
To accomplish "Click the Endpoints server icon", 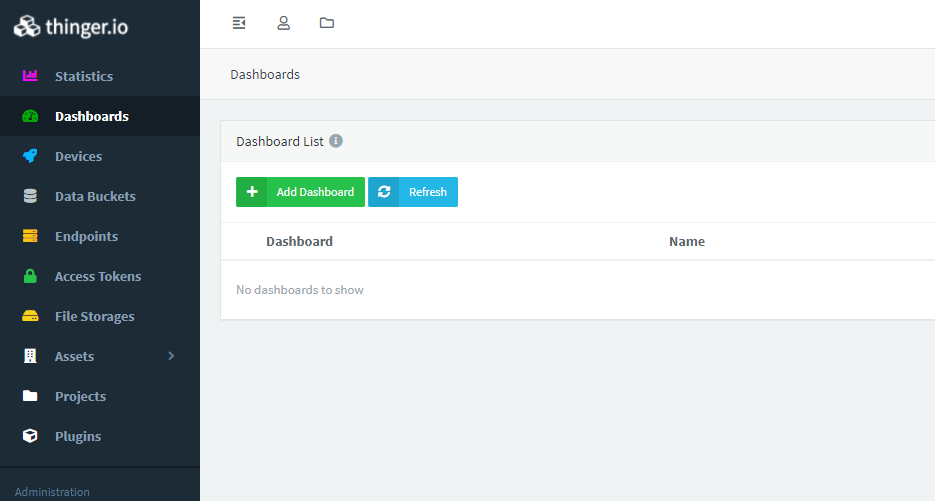I will pos(30,236).
